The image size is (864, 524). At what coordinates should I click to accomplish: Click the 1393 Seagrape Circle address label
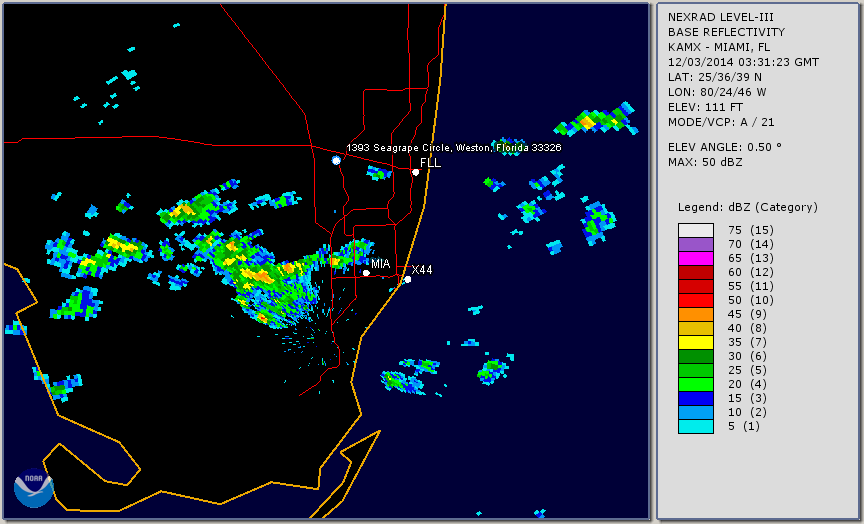click(x=453, y=148)
